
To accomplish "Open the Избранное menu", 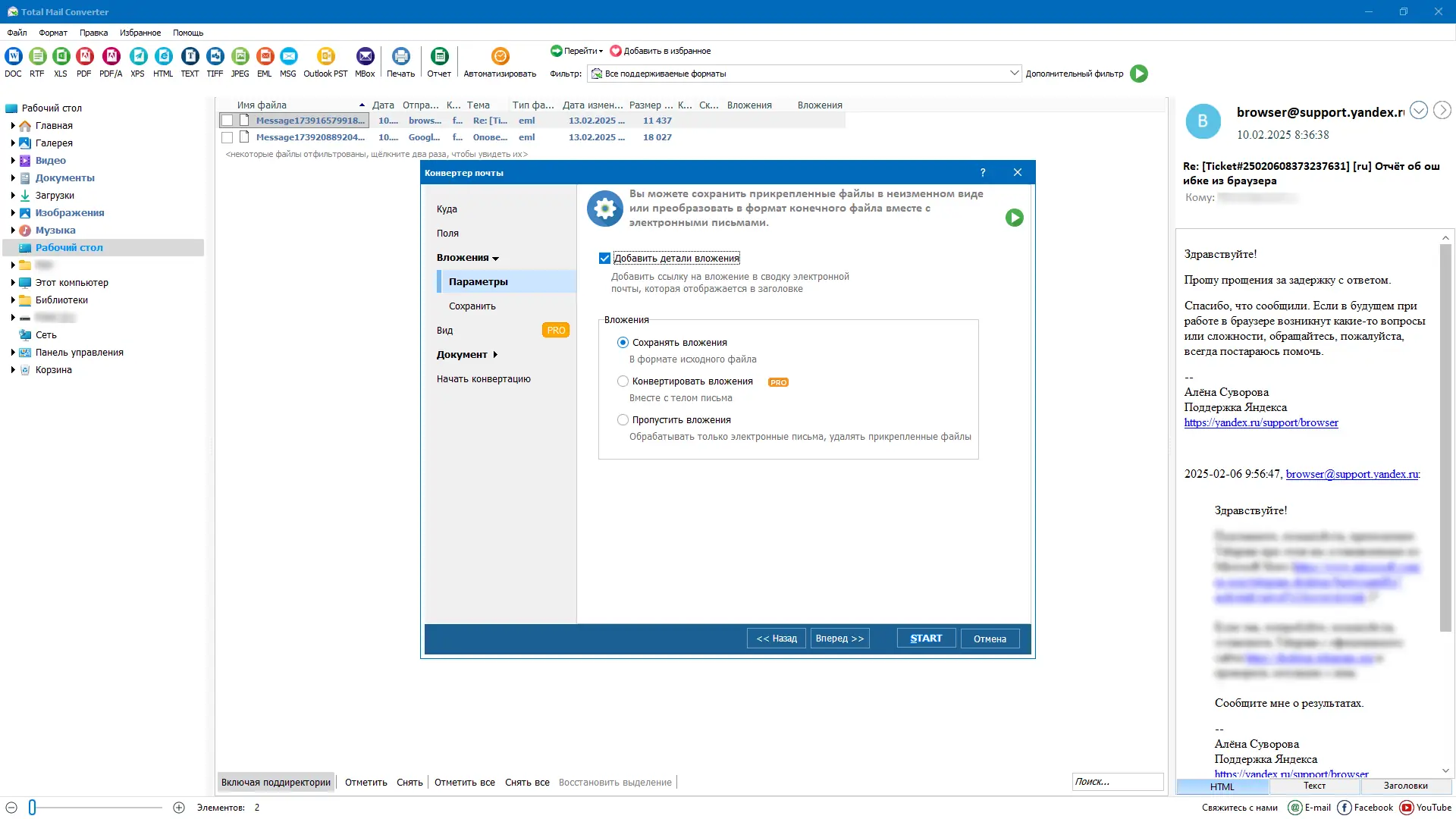I will 140,33.
